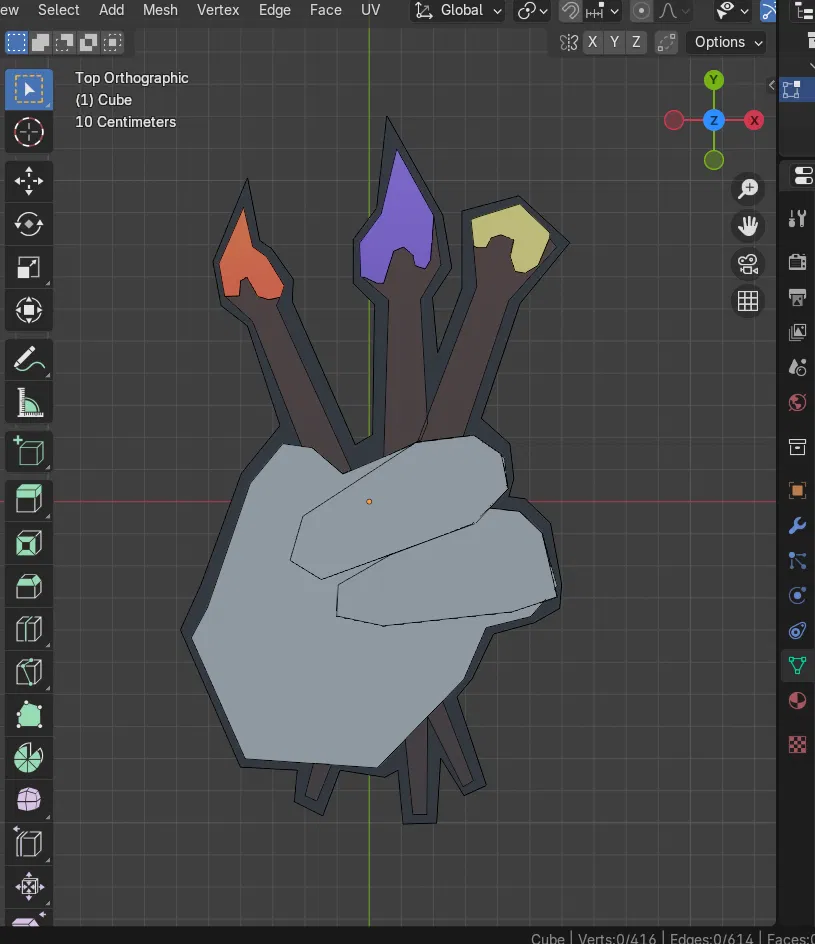The height and width of the screenshot is (944, 815).
Task: Pick the Smooth vertices tool
Action: [29, 801]
